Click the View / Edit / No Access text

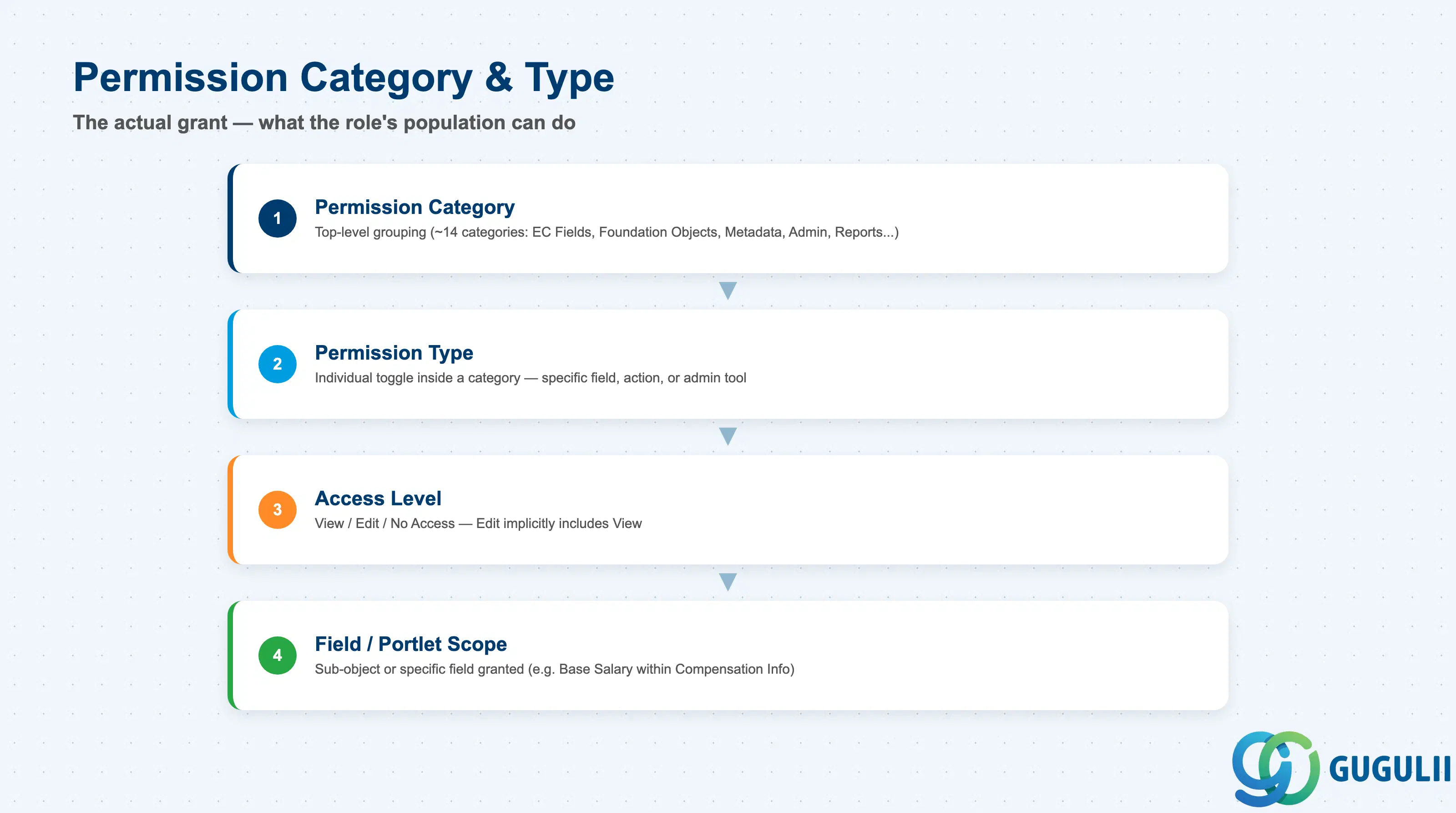tap(478, 523)
